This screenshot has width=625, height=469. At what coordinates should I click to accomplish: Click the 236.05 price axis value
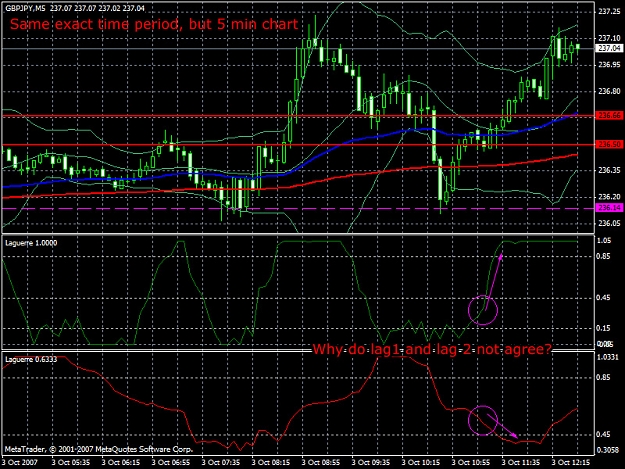click(609, 223)
